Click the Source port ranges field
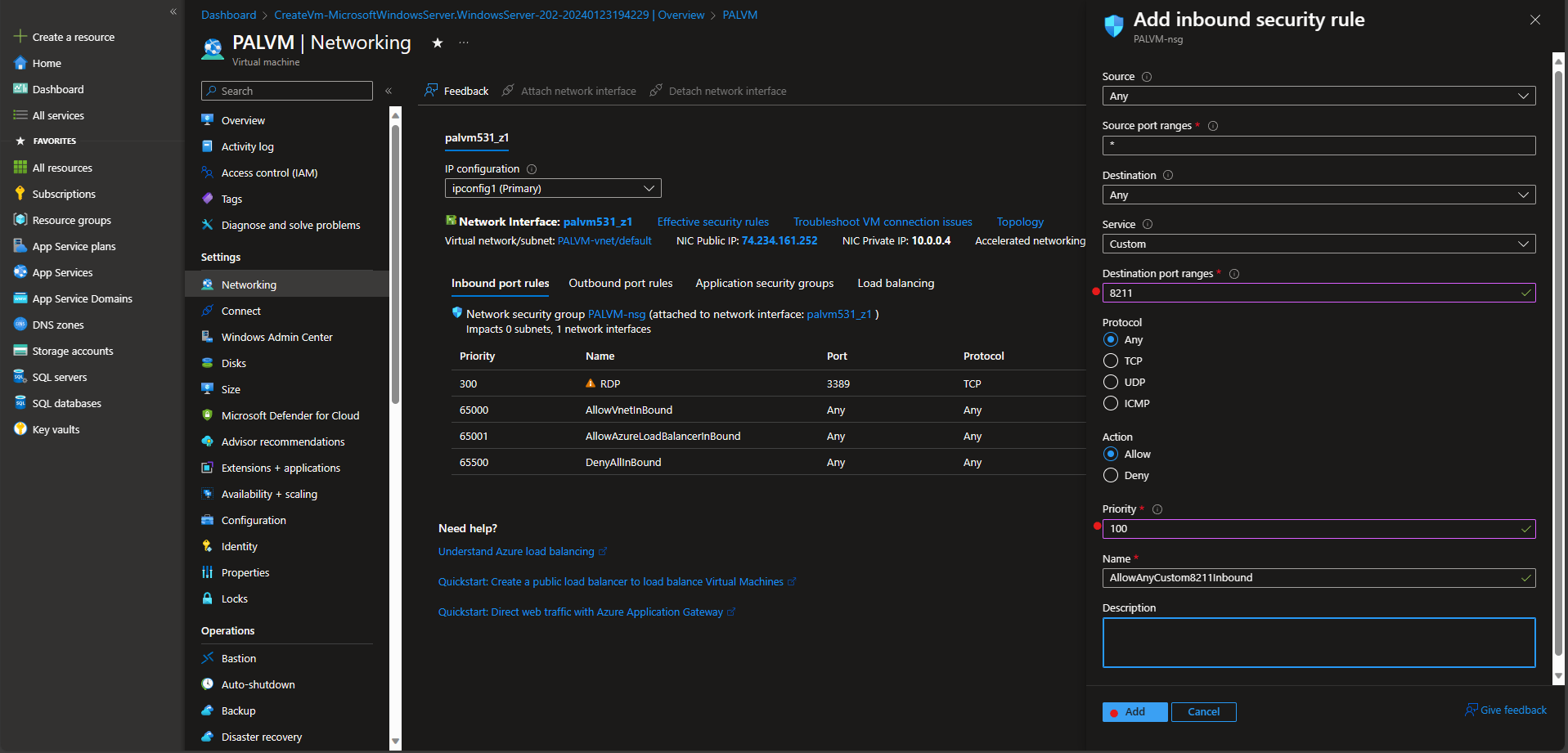 [x=1319, y=146]
